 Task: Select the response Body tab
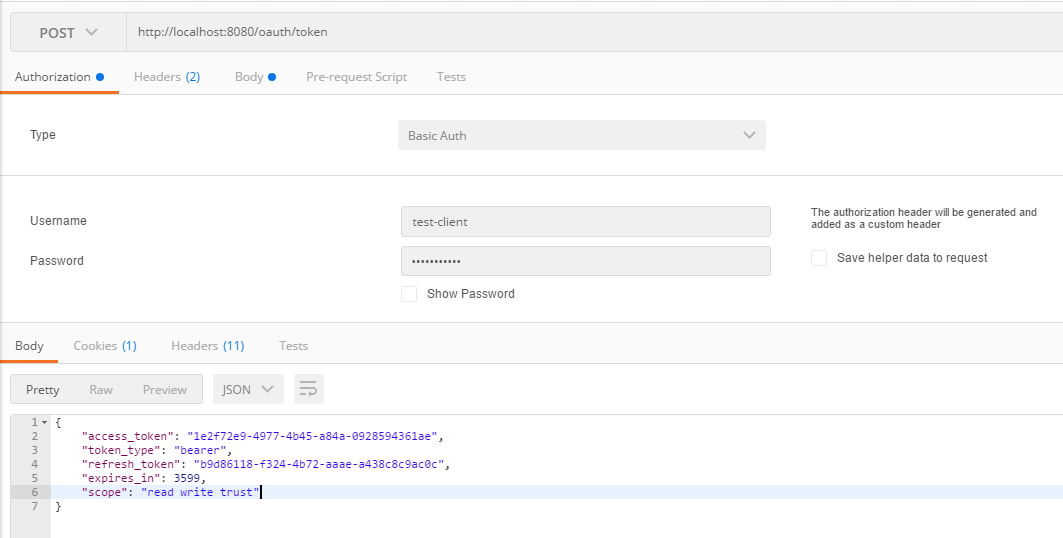[x=29, y=346]
